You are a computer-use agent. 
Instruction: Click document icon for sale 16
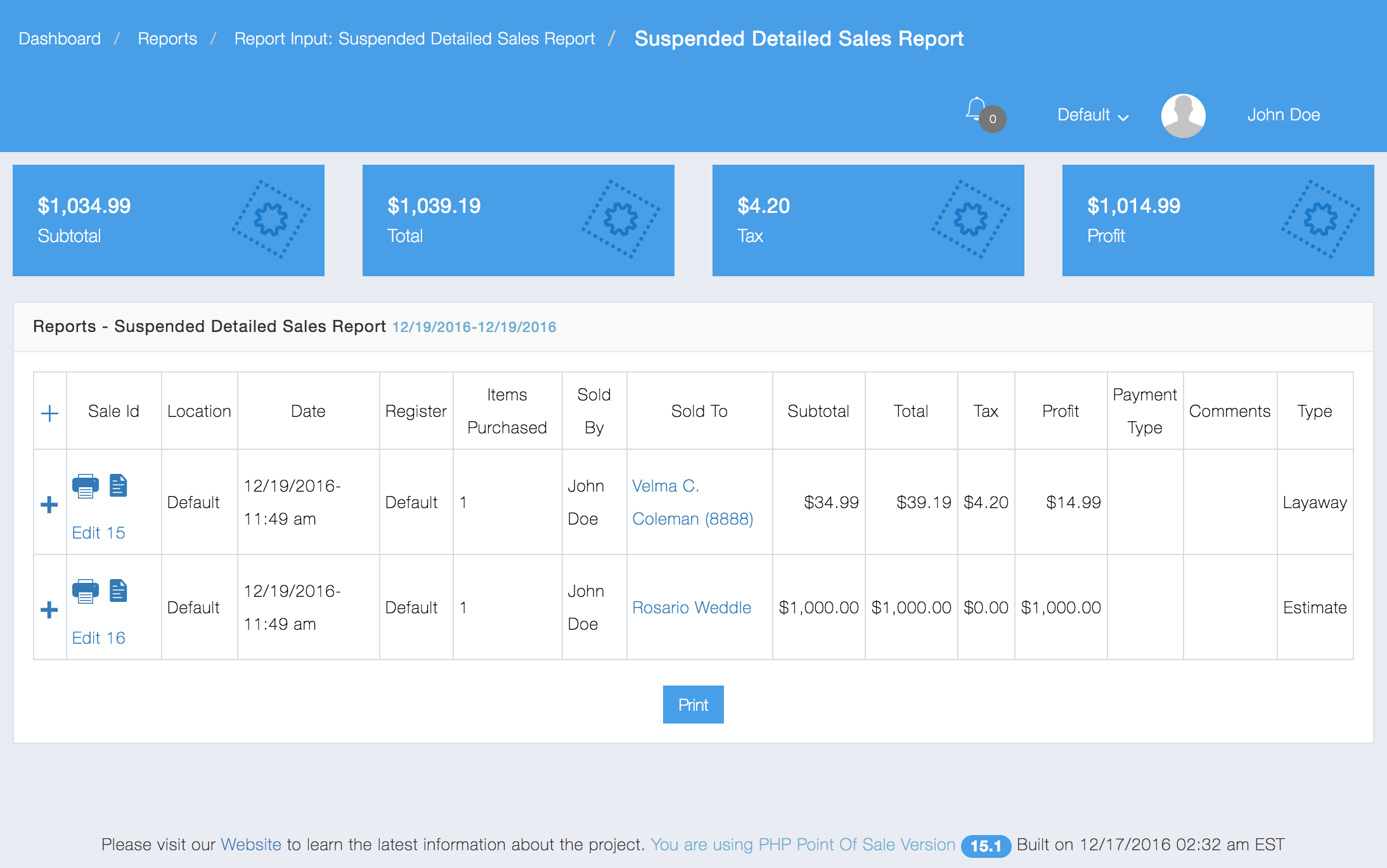tap(119, 591)
